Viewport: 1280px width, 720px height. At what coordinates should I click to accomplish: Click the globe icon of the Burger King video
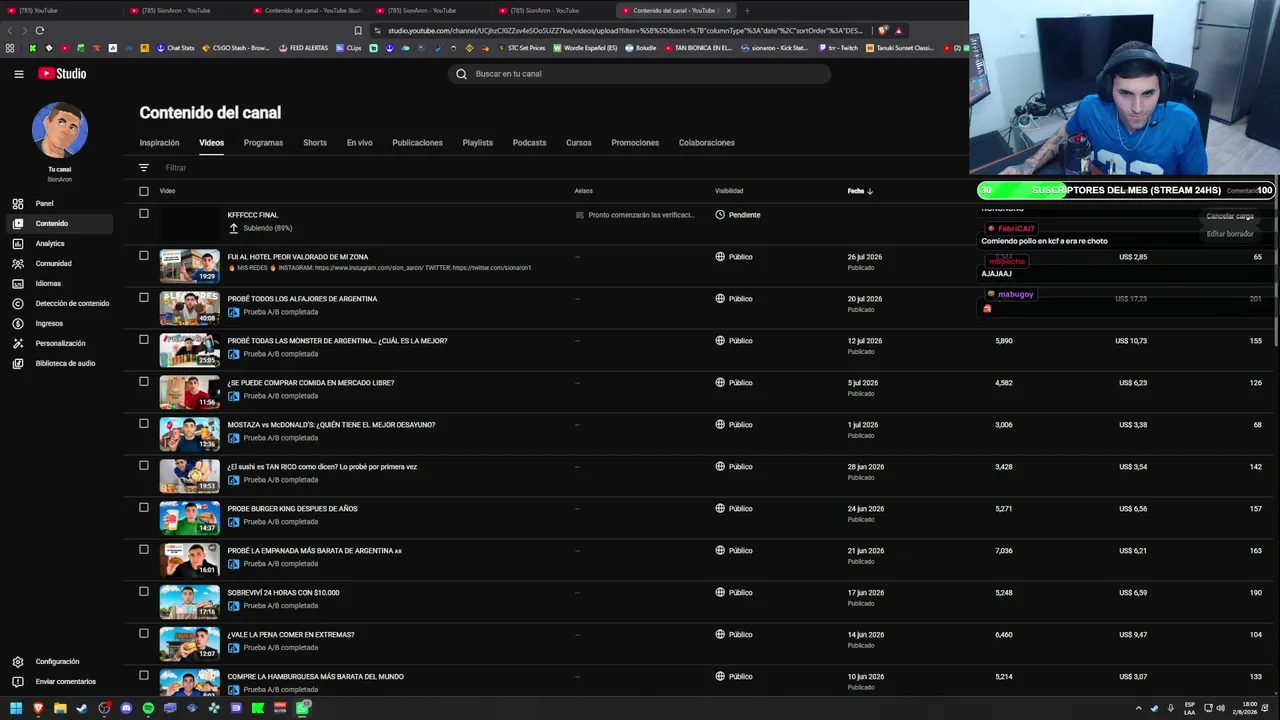(720, 509)
